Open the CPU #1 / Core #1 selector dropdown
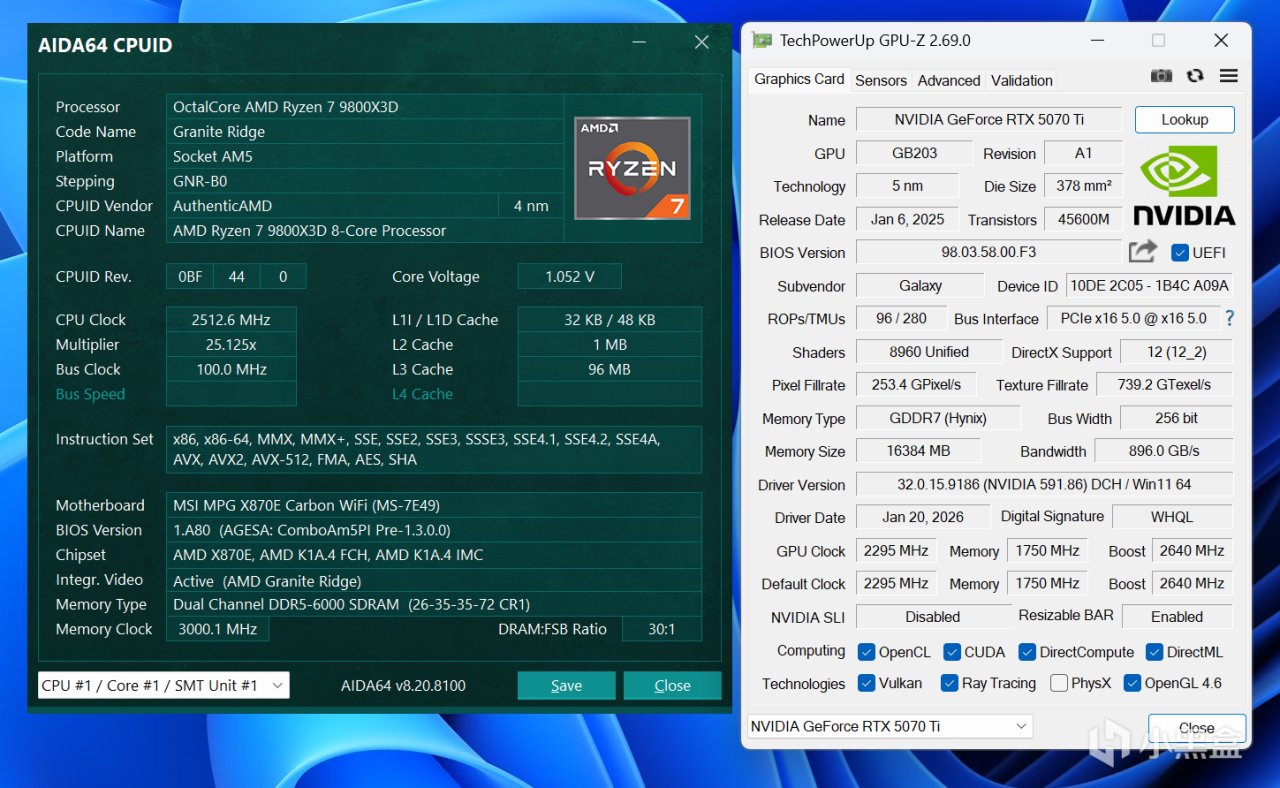 pos(164,685)
